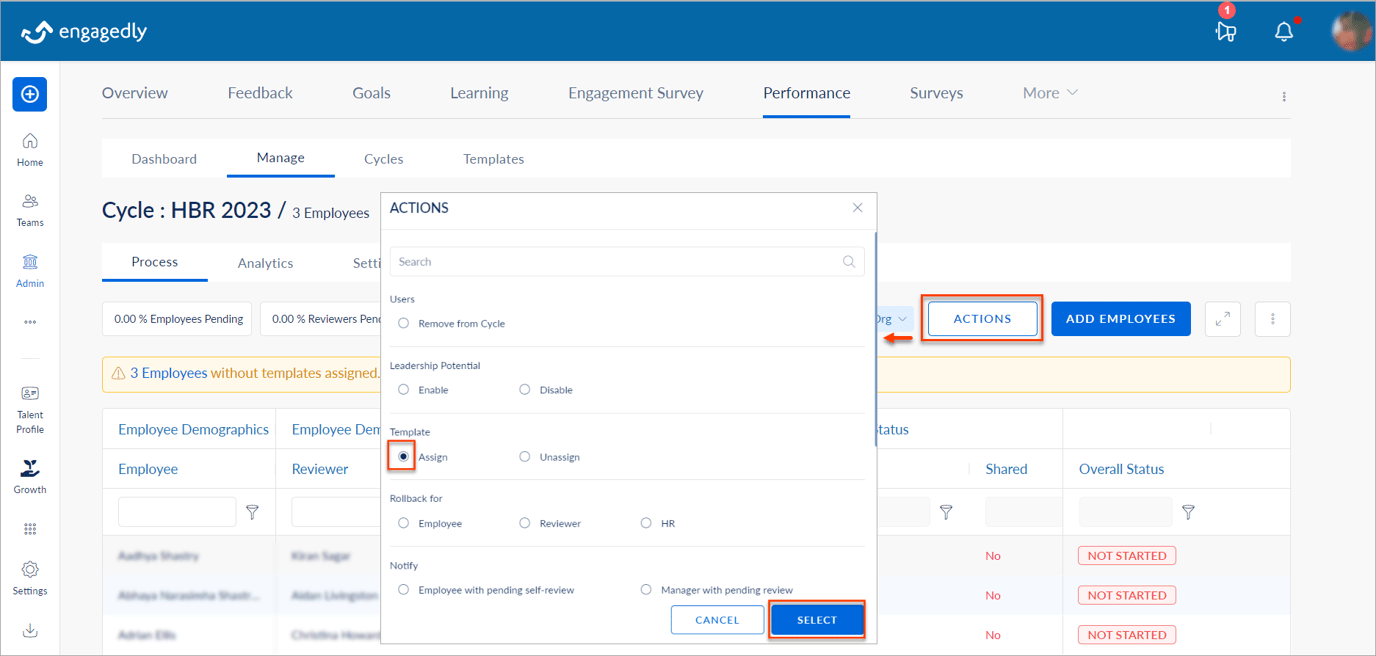Go to the Templates tab
Viewport: 1376px width, 656px height.
(493, 158)
